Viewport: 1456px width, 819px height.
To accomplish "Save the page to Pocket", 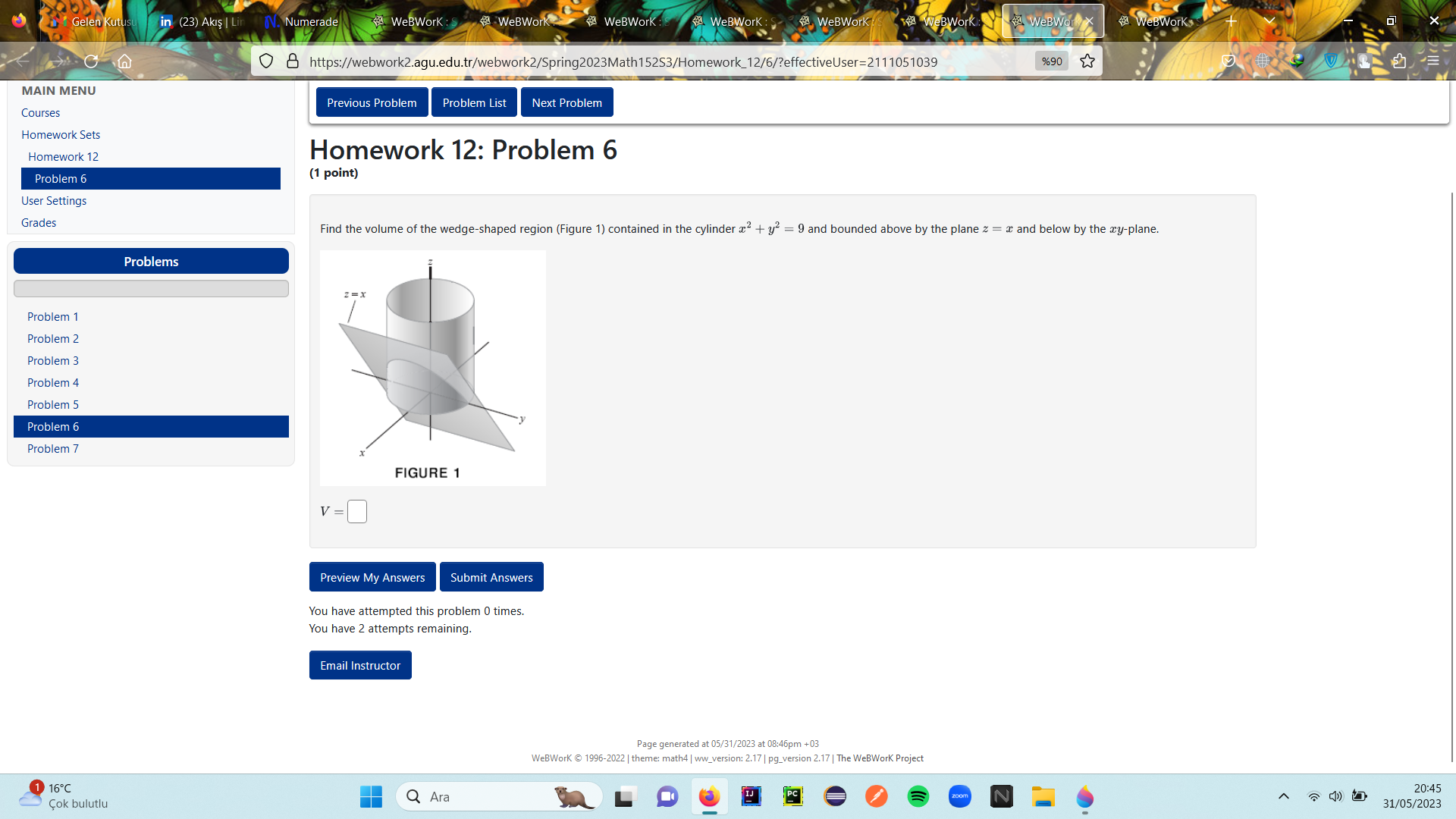I will (x=1228, y=61).
